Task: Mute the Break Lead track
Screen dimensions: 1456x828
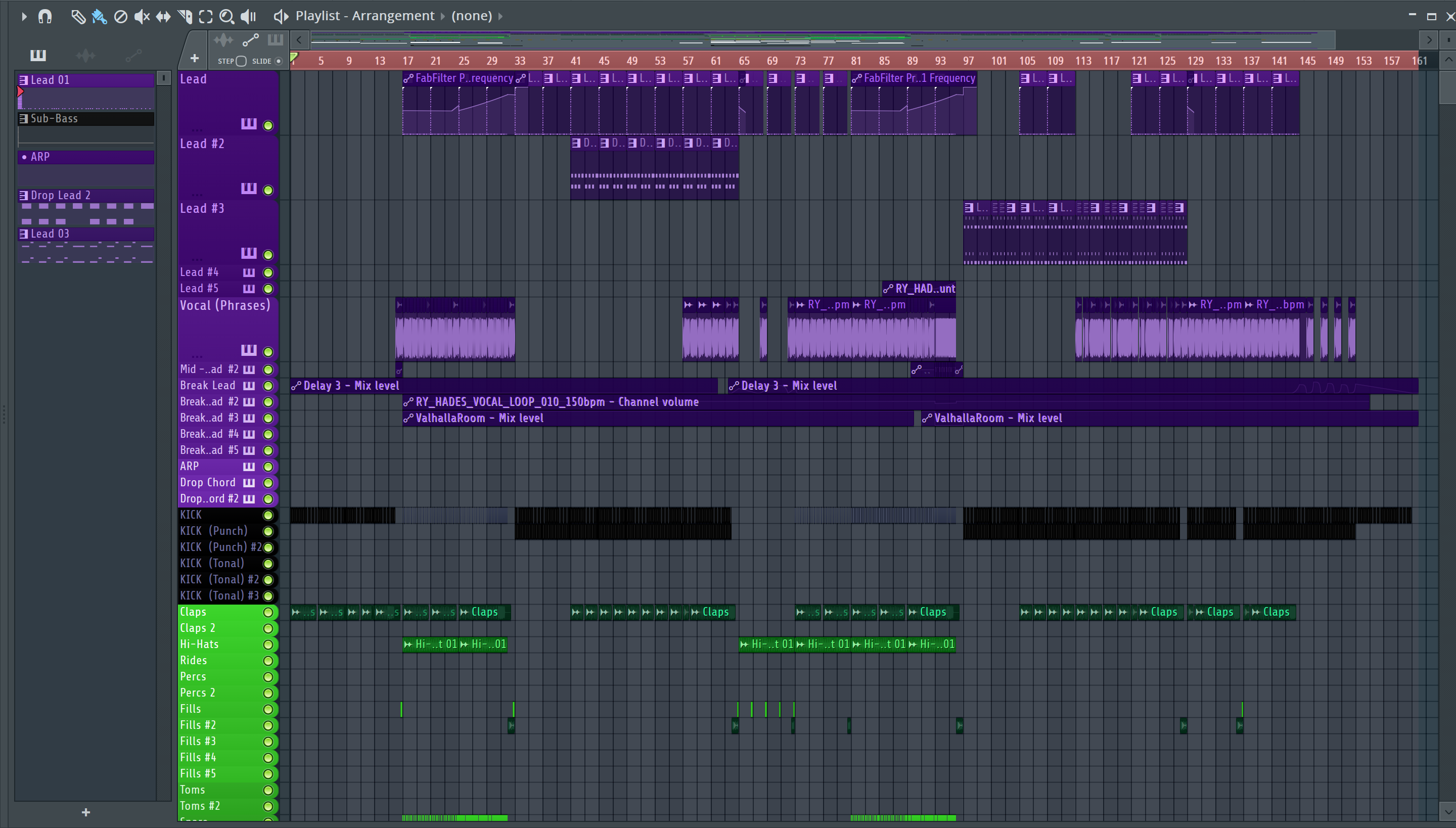Action: [268, 386]
